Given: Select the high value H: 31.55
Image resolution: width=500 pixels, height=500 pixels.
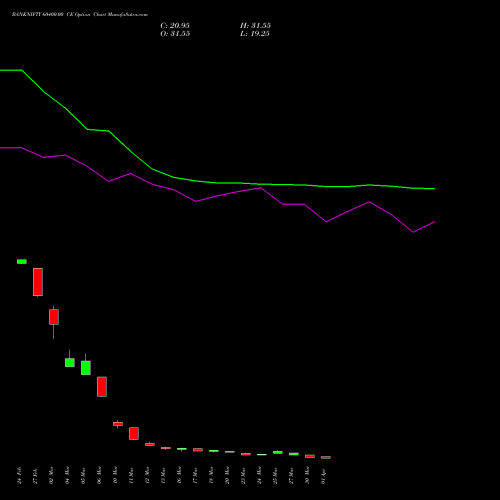Looking at the screenshot, I should [255, 26].
